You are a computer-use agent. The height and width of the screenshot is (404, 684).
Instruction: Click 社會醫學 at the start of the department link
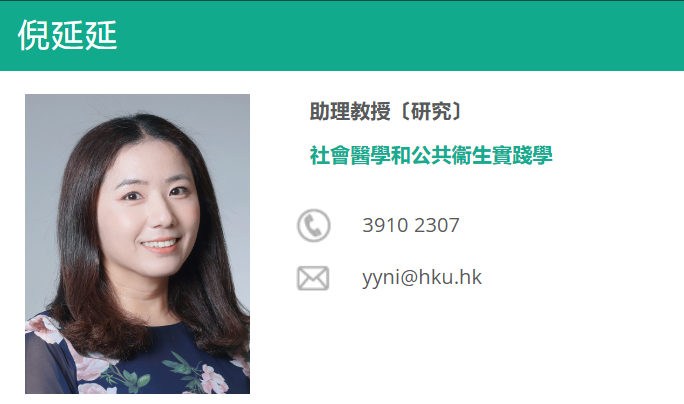pos(350,155)
